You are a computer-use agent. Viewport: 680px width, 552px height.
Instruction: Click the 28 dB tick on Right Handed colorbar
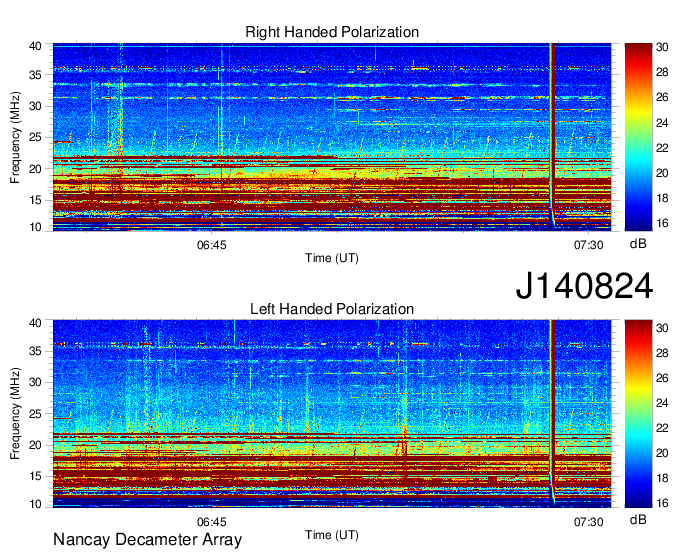coord(662,72)
